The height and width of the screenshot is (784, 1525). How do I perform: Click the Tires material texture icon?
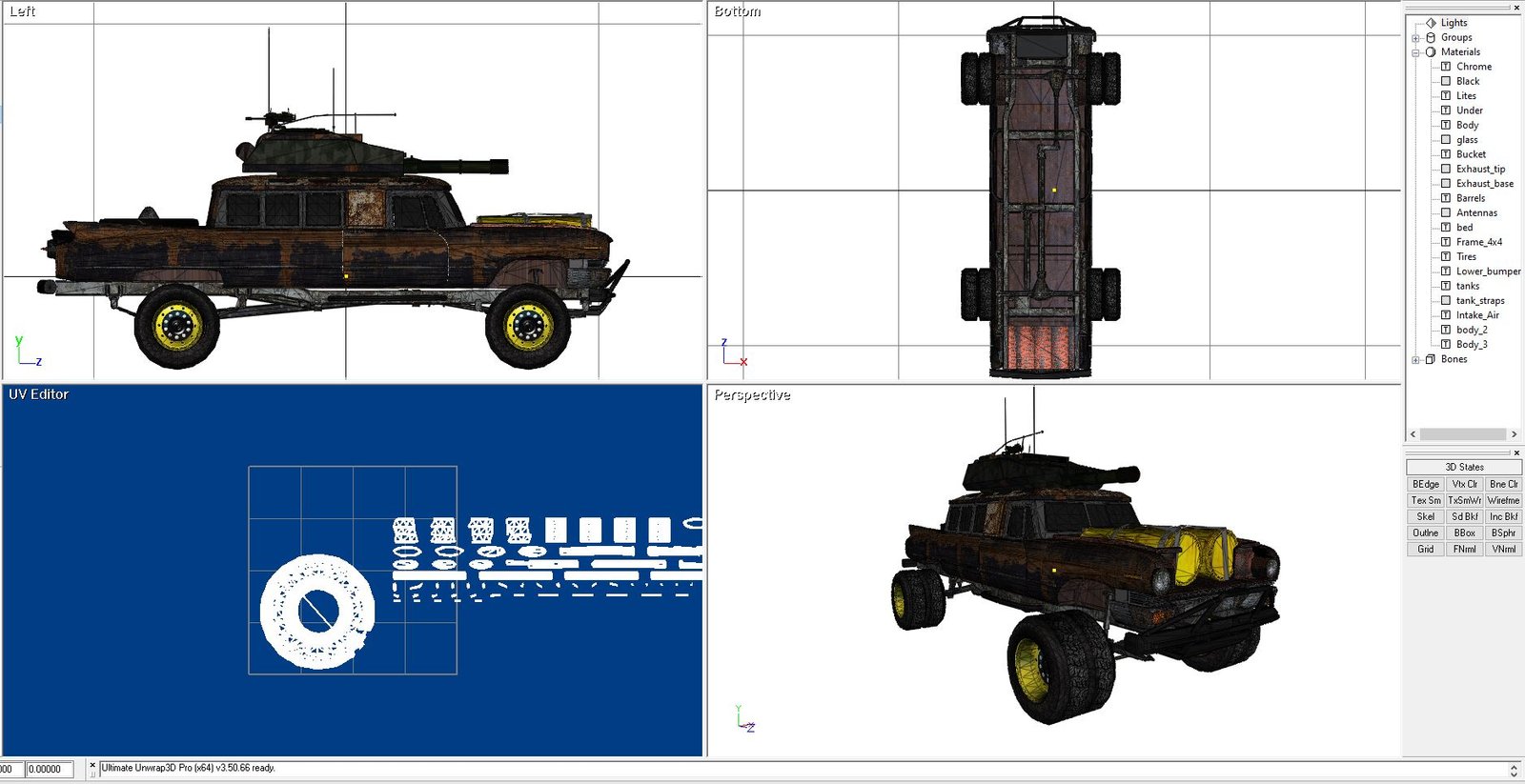pyautogui.click(x=1446, y=256)
